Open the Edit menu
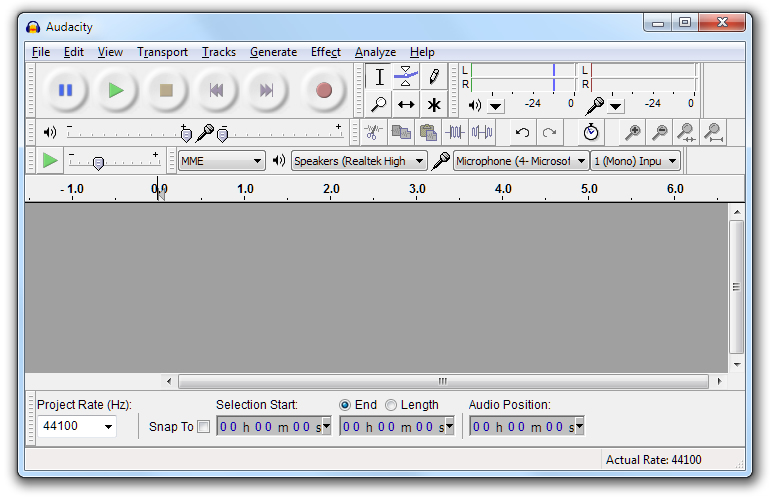This screenshot has height=504, width=780. [74, 52]
